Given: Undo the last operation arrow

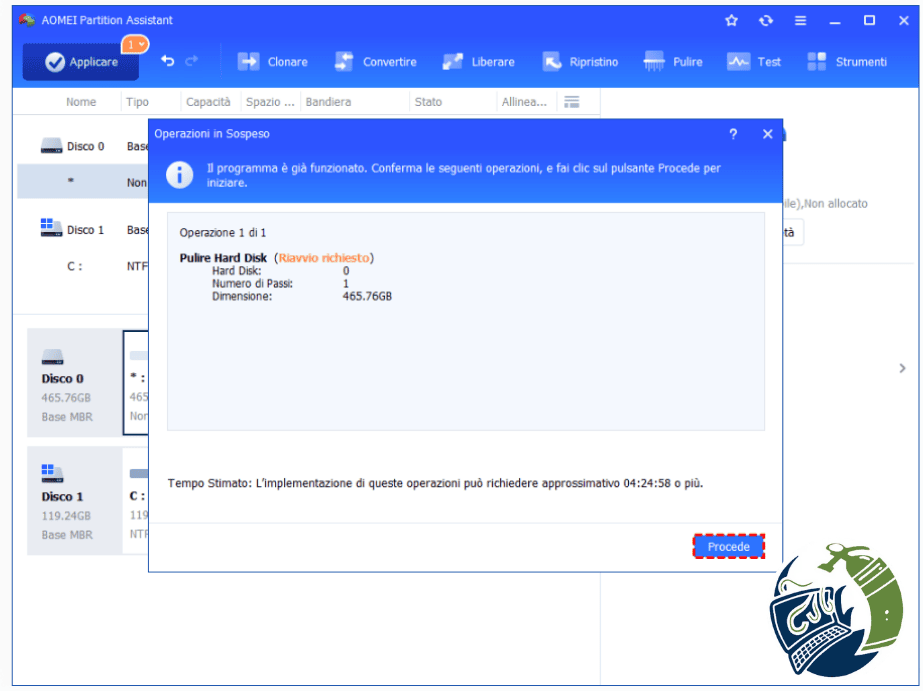Looking at the screenshot, I should click(x=168, y=61).
